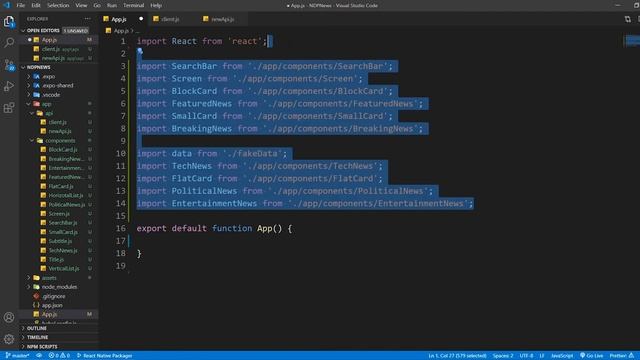Click the VS Code logo icon

click(7, 5)
